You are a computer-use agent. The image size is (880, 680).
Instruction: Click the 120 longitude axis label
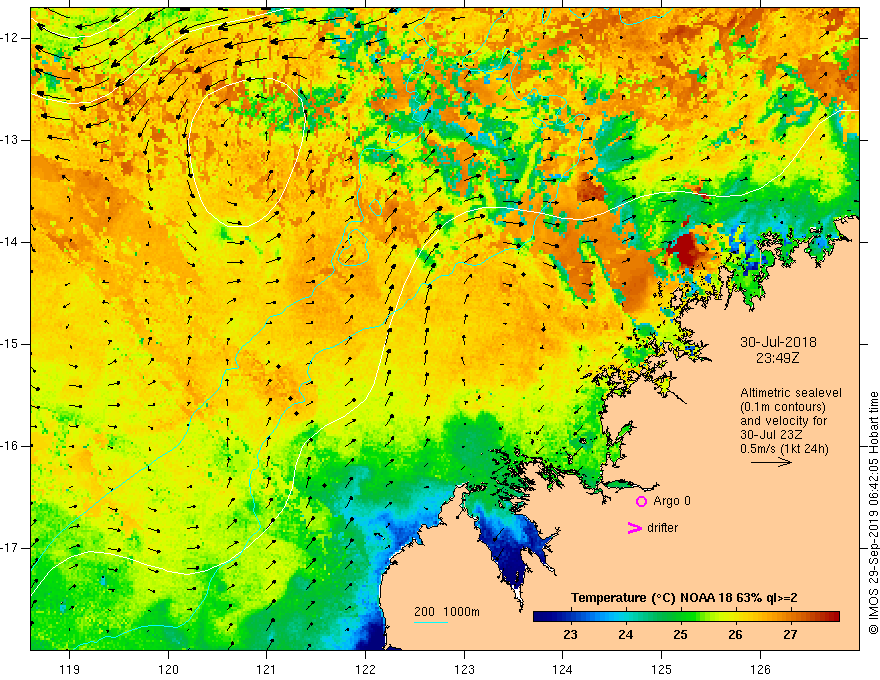tap(168, 669)
